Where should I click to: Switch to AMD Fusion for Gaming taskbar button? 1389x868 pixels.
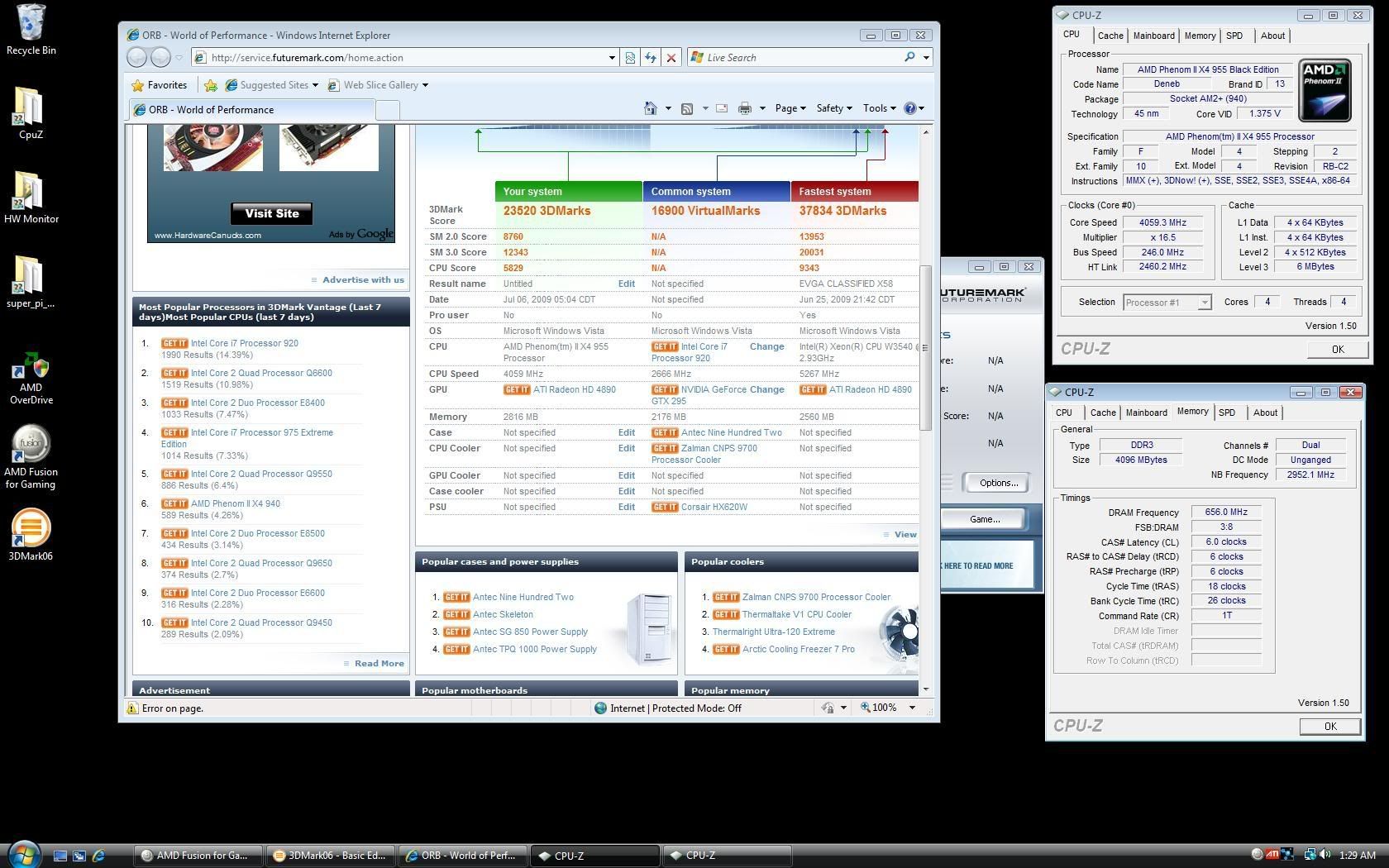coord(199,856)
